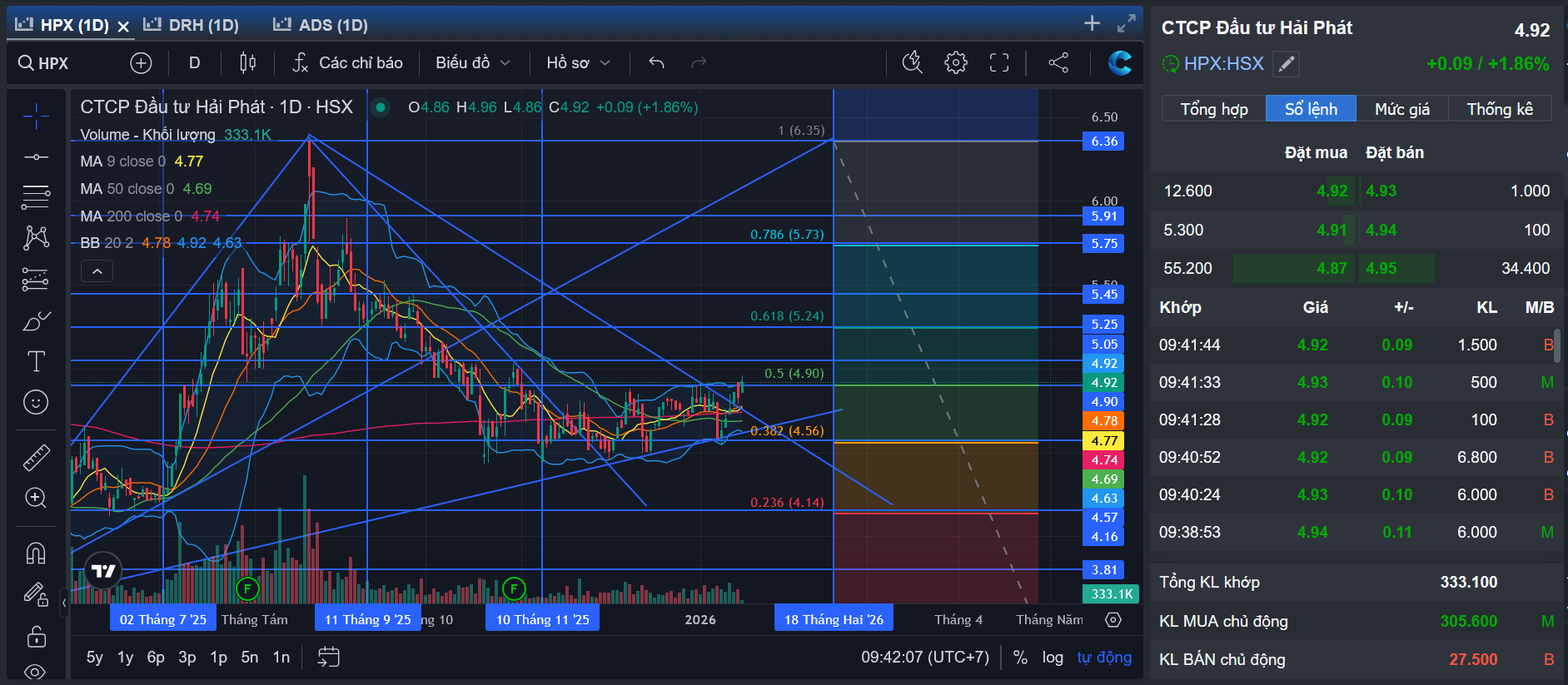This screenshot has height=685, width=1568.
Task: Switch to the ADS (1D) chart tab
Action: click(321, 25)
